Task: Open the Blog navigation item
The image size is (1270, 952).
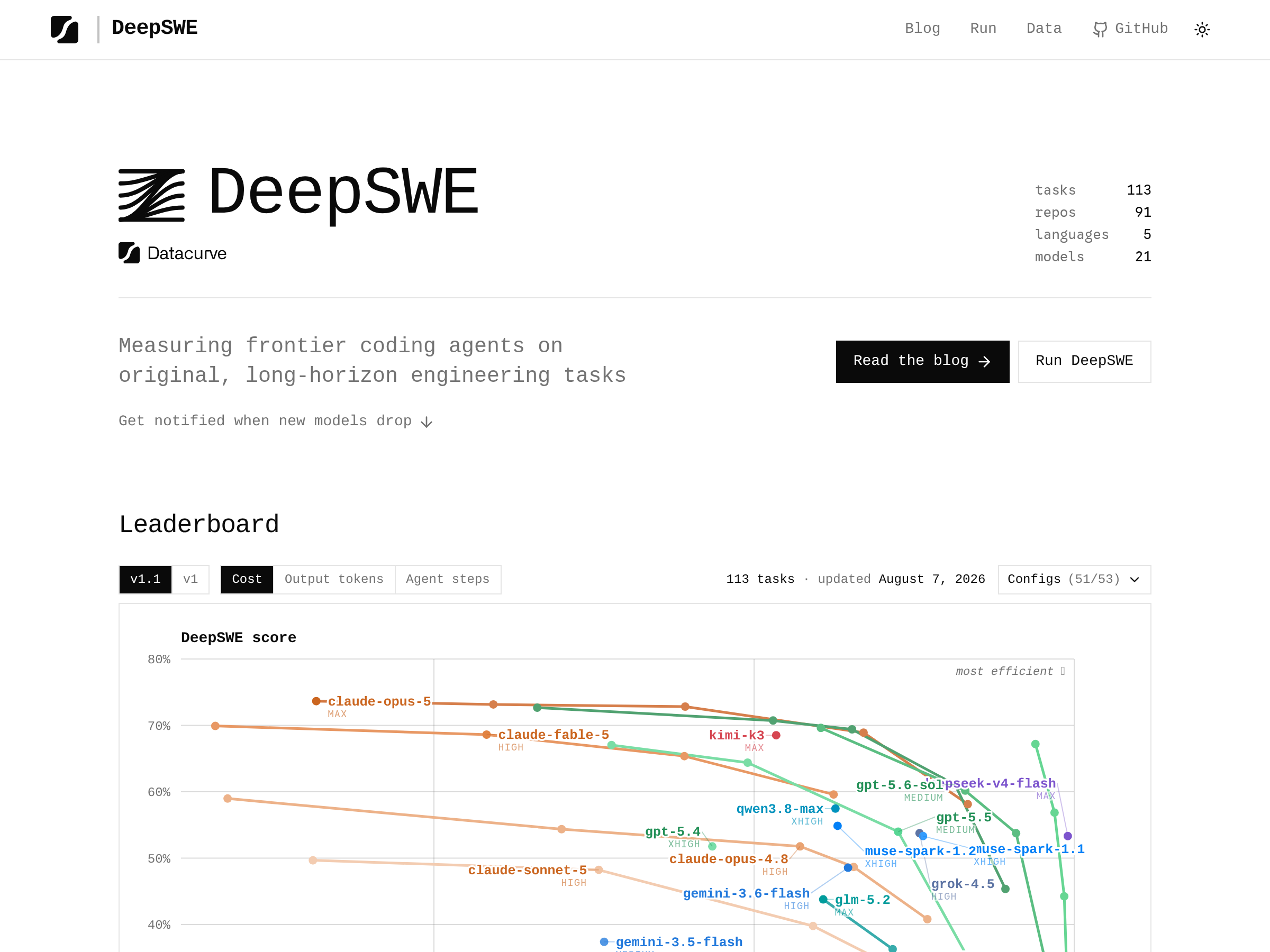Action: point(922,29)
